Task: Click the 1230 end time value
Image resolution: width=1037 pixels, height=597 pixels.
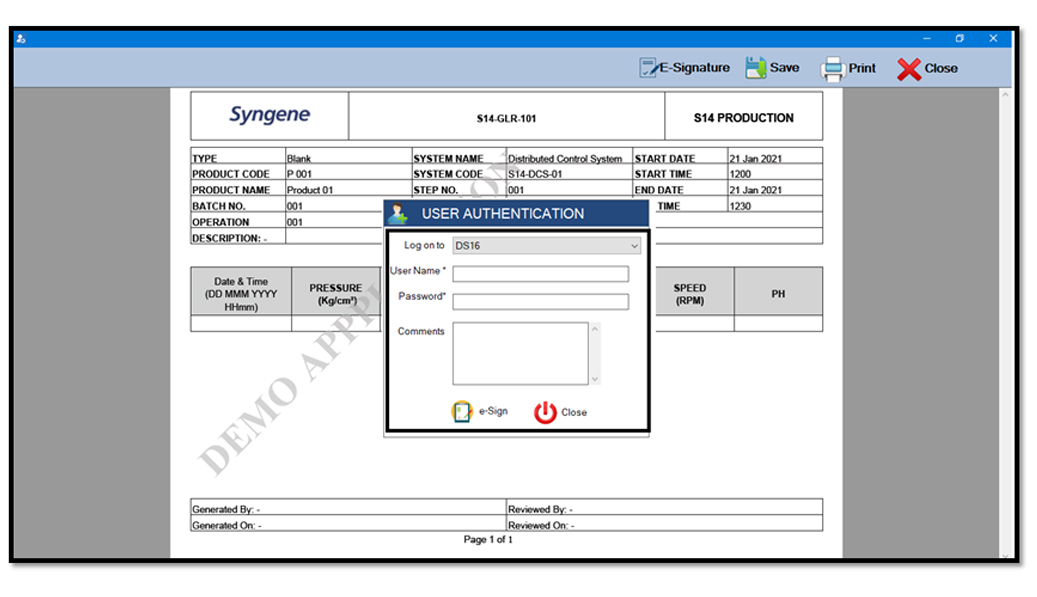Action: click(740, 206)
